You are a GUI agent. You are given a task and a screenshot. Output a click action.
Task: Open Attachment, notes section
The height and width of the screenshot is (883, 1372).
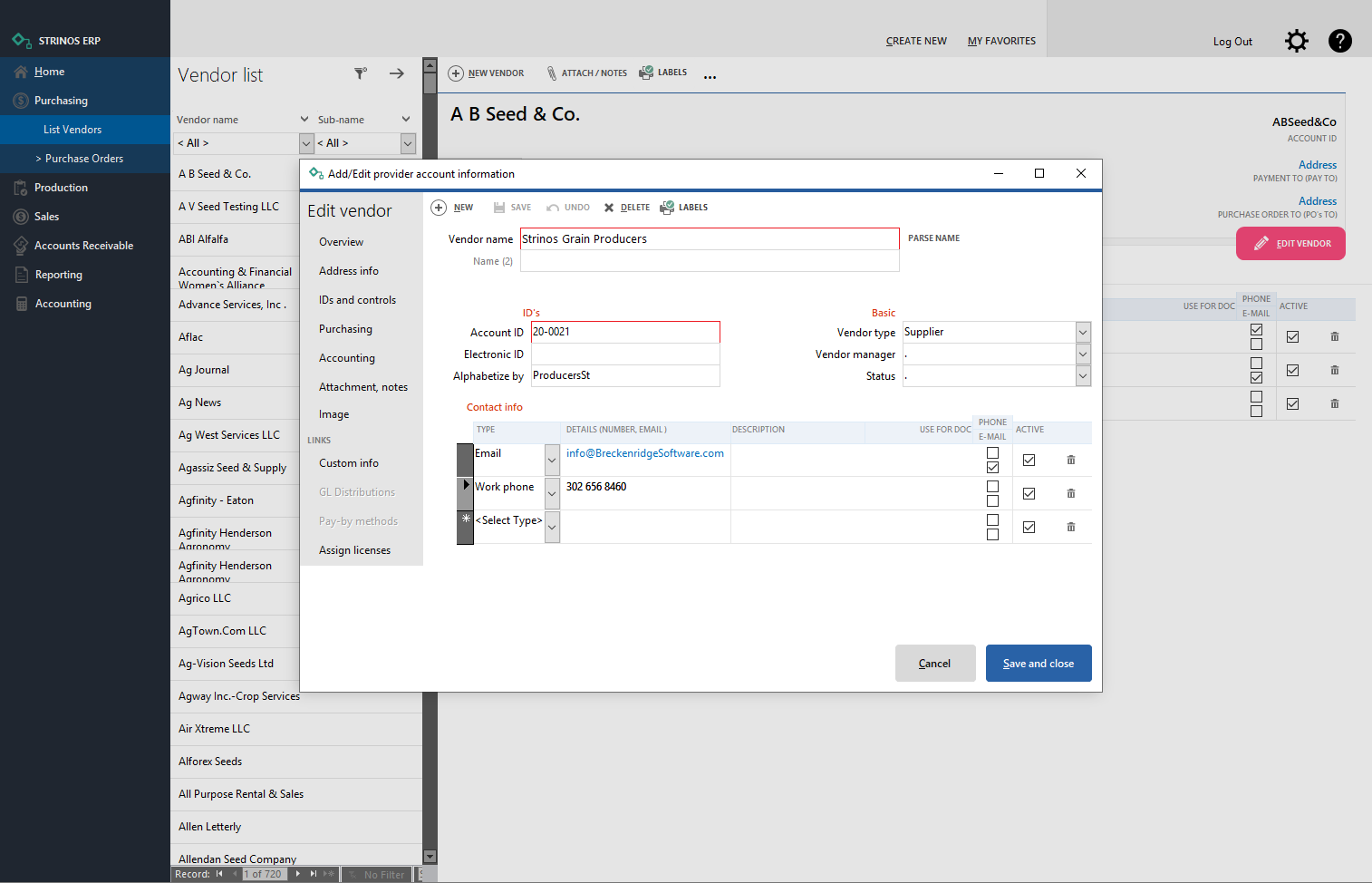(363, 387)
